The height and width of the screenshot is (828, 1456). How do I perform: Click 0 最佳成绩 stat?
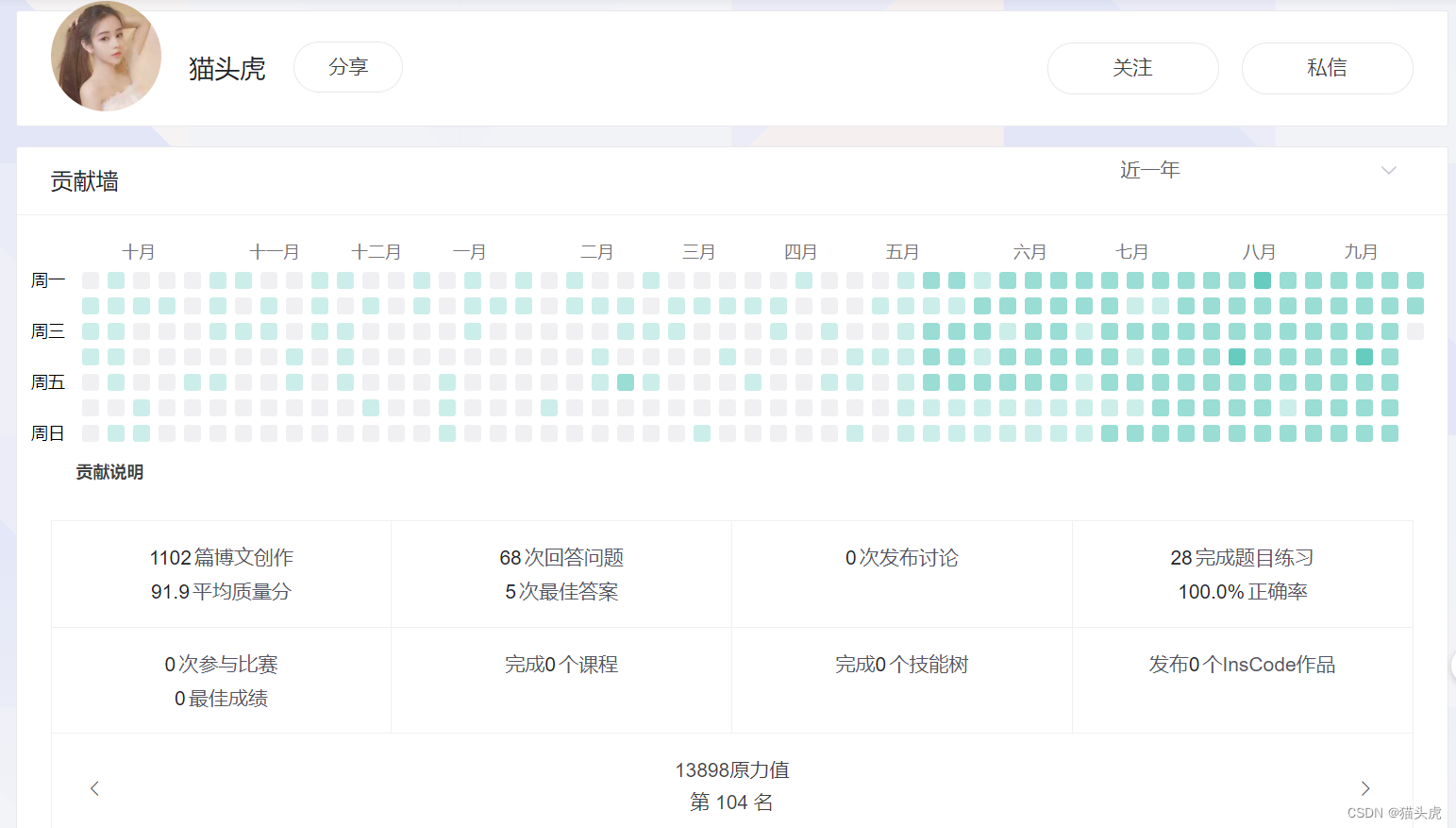pos(222,699)
